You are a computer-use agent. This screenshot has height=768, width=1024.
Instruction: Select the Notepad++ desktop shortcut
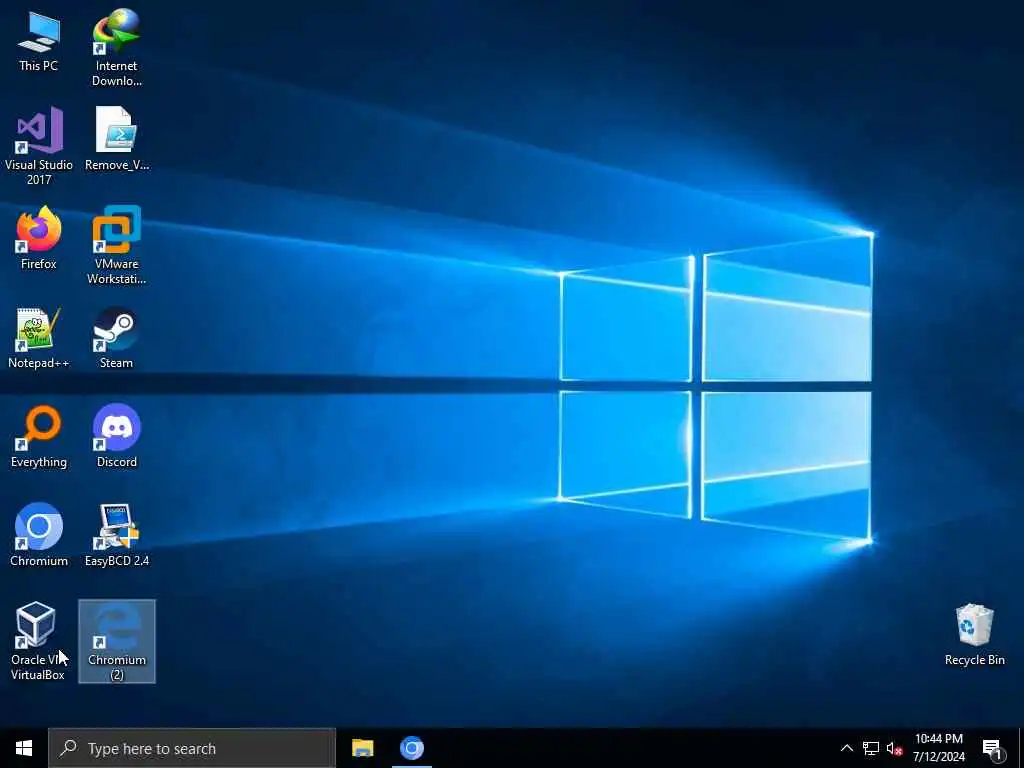[x=39, y=338]
